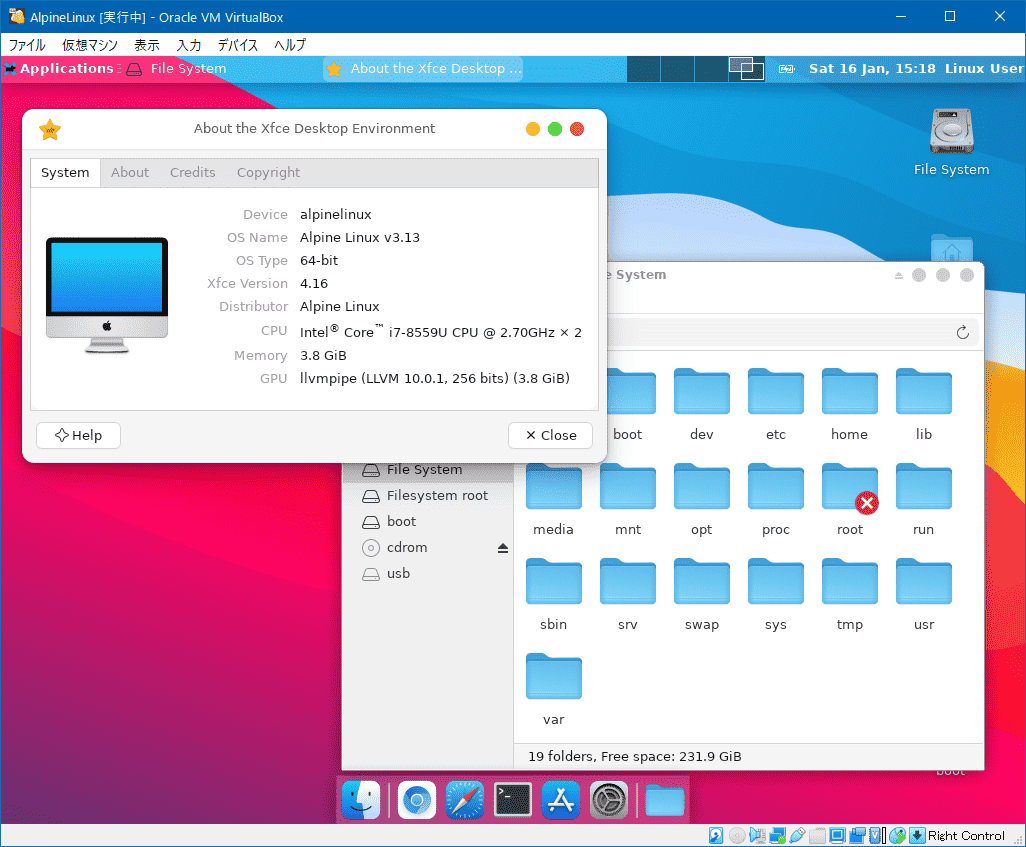The image size is (1026, 847).
Task: Open the ファイル menu
Action: click(27, 45)
